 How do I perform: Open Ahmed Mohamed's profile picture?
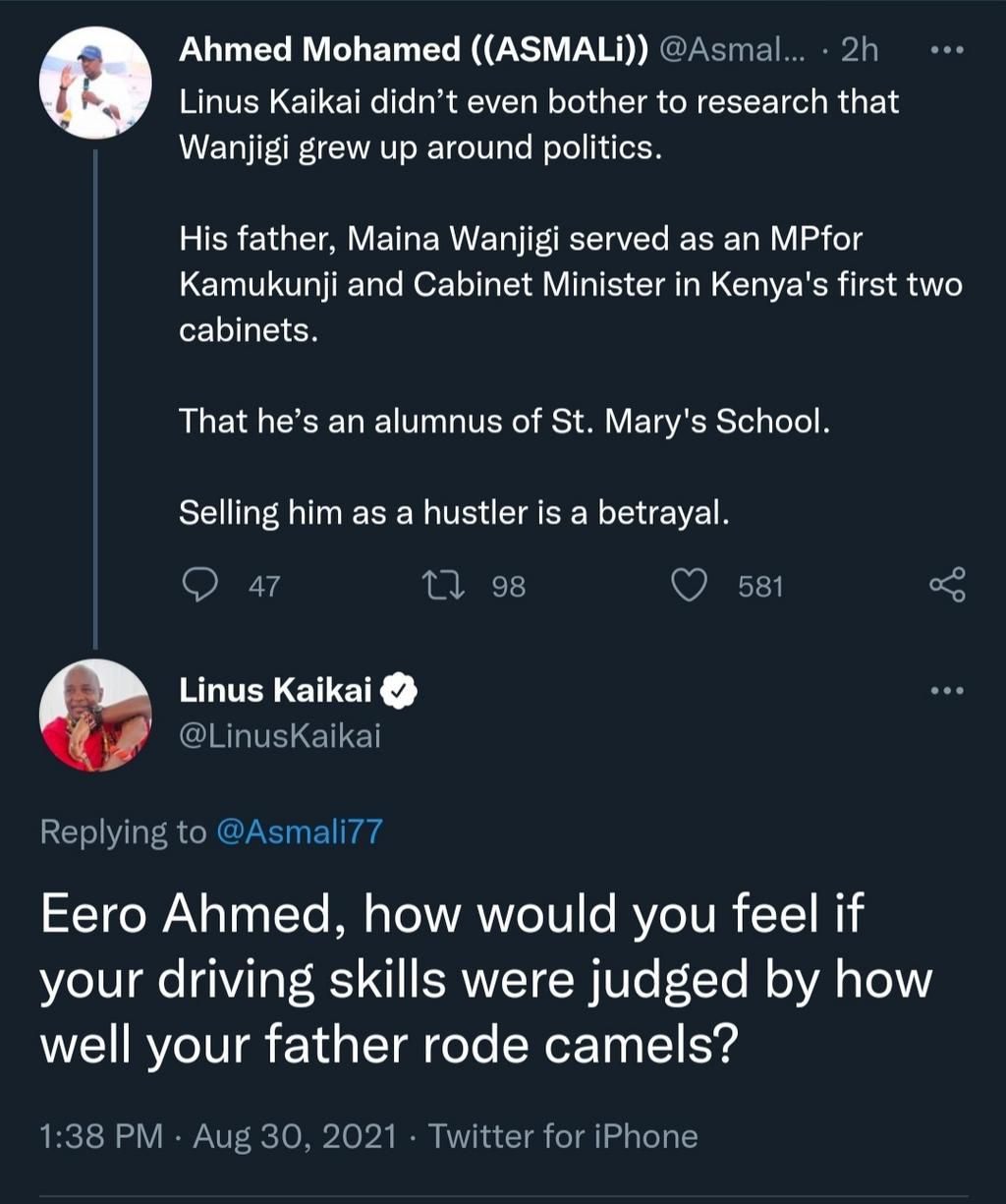pyautogui.click(x=95, y=83)
